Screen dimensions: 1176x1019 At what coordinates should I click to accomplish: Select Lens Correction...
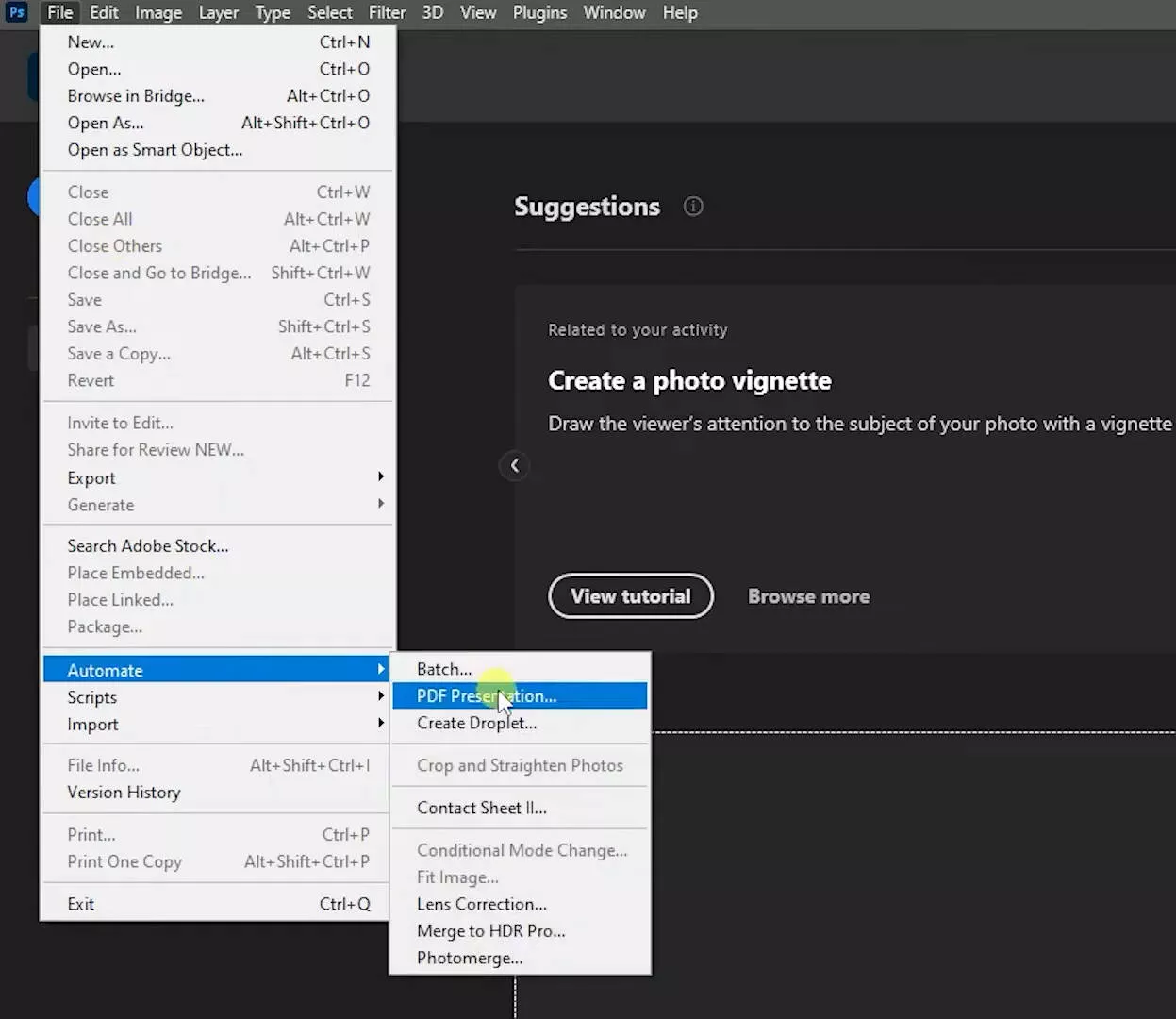(520, 904)
